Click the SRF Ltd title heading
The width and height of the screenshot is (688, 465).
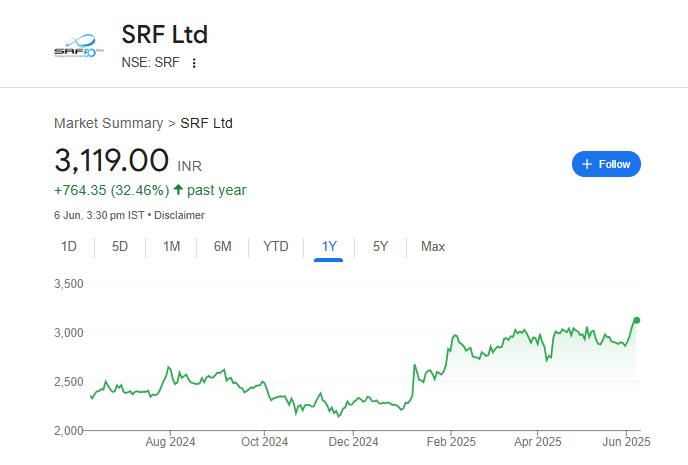(x=165, y=35)
